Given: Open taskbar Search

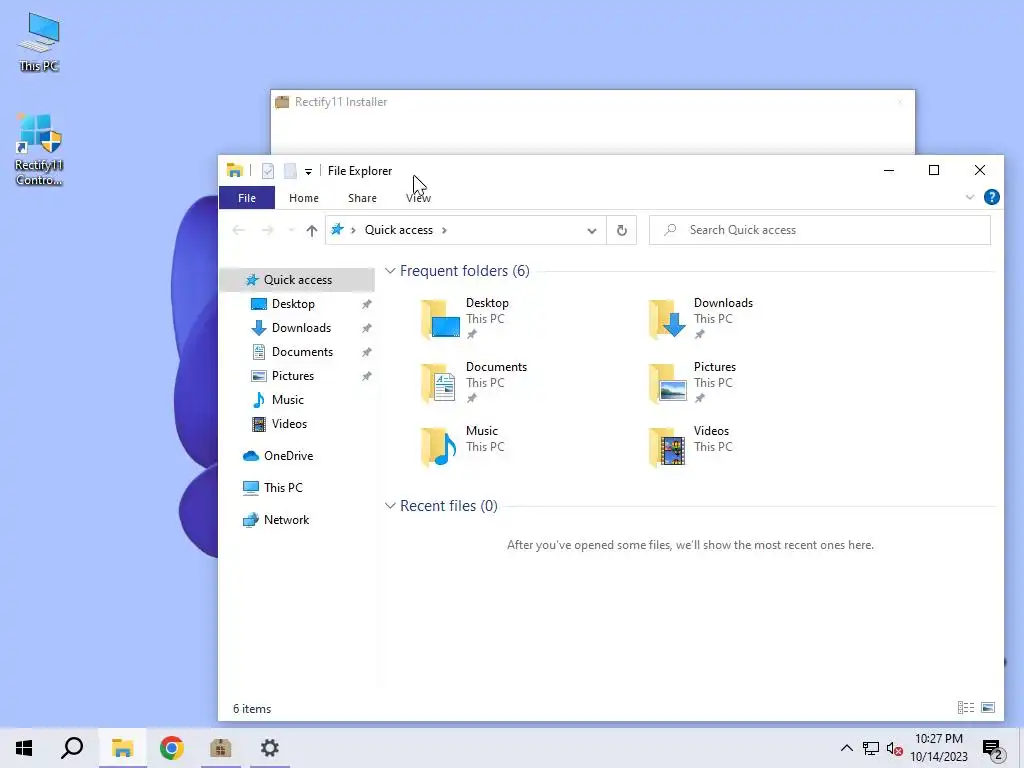Looking at the screenshot, I should 72,748.
